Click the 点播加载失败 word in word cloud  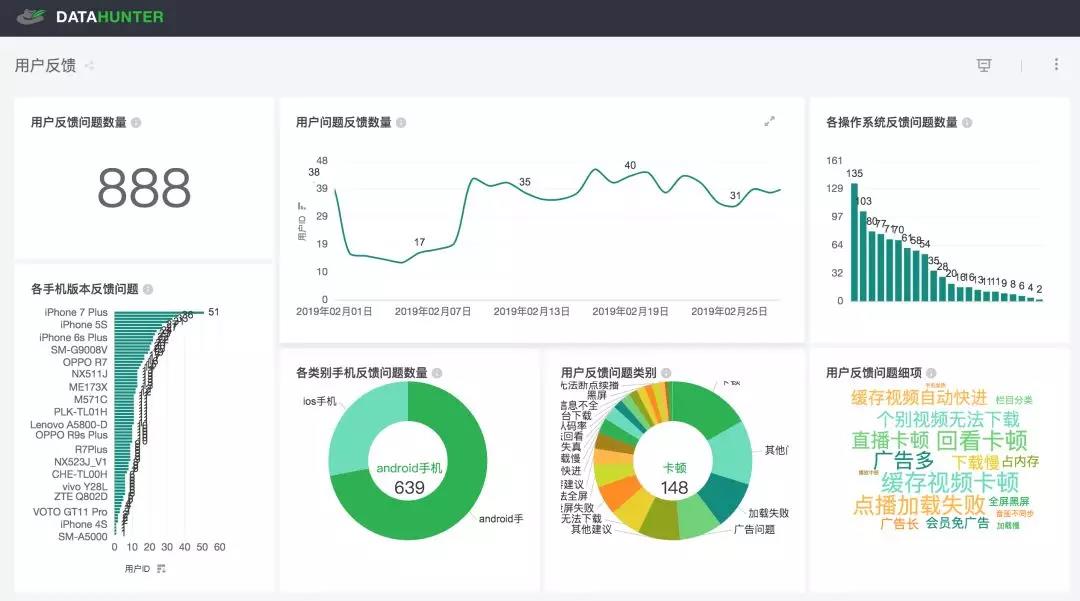(919, 505)
